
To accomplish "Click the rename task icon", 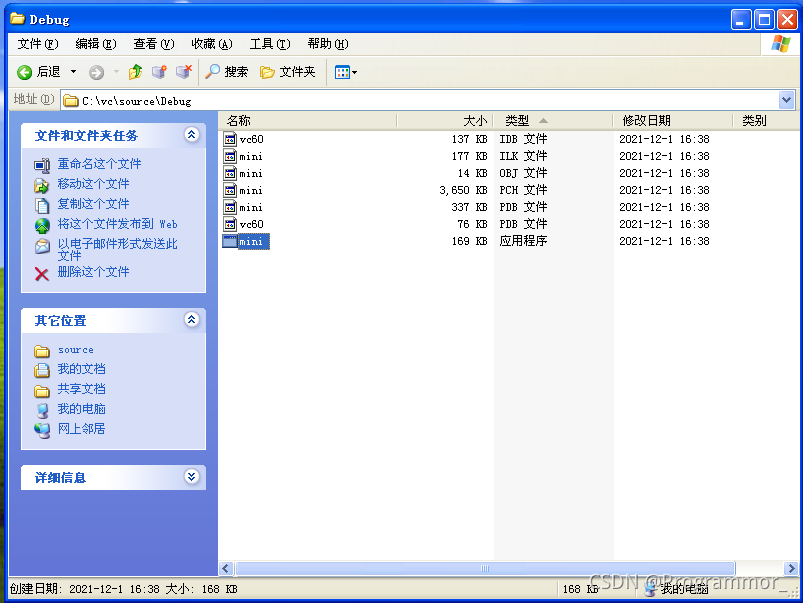I will coord(42,165).
